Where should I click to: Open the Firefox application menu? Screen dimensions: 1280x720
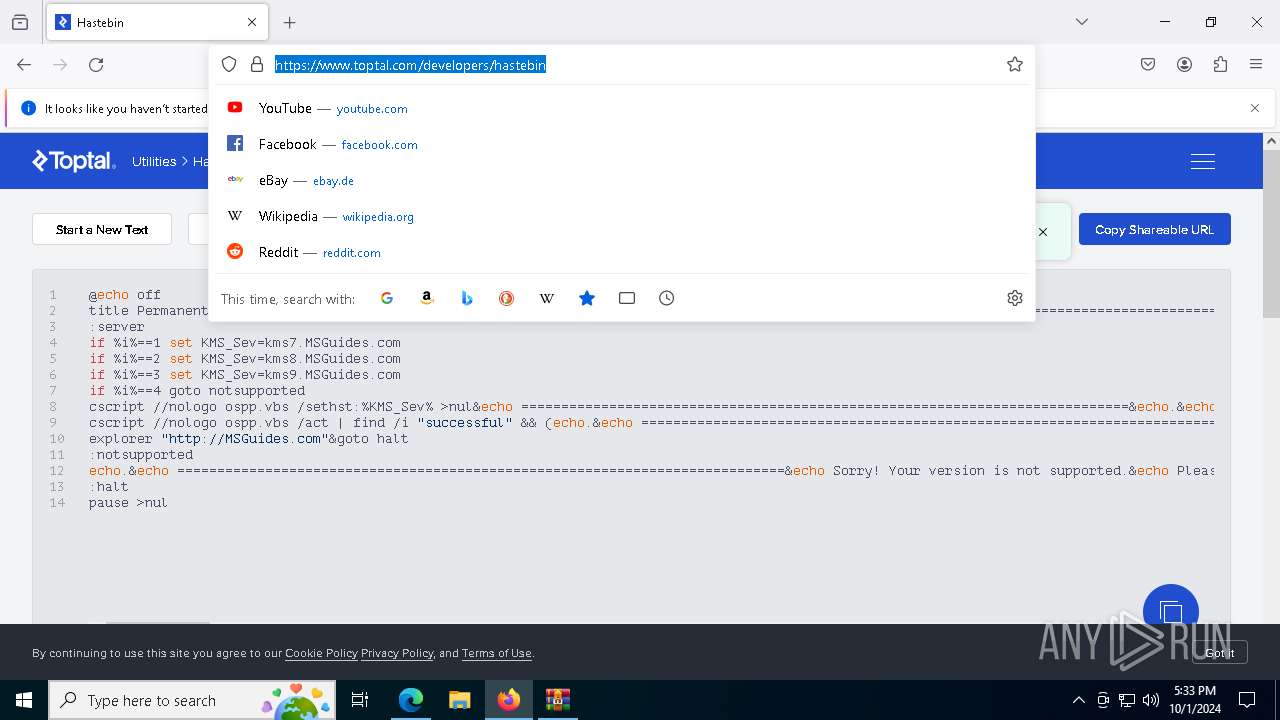point(1256,65)
